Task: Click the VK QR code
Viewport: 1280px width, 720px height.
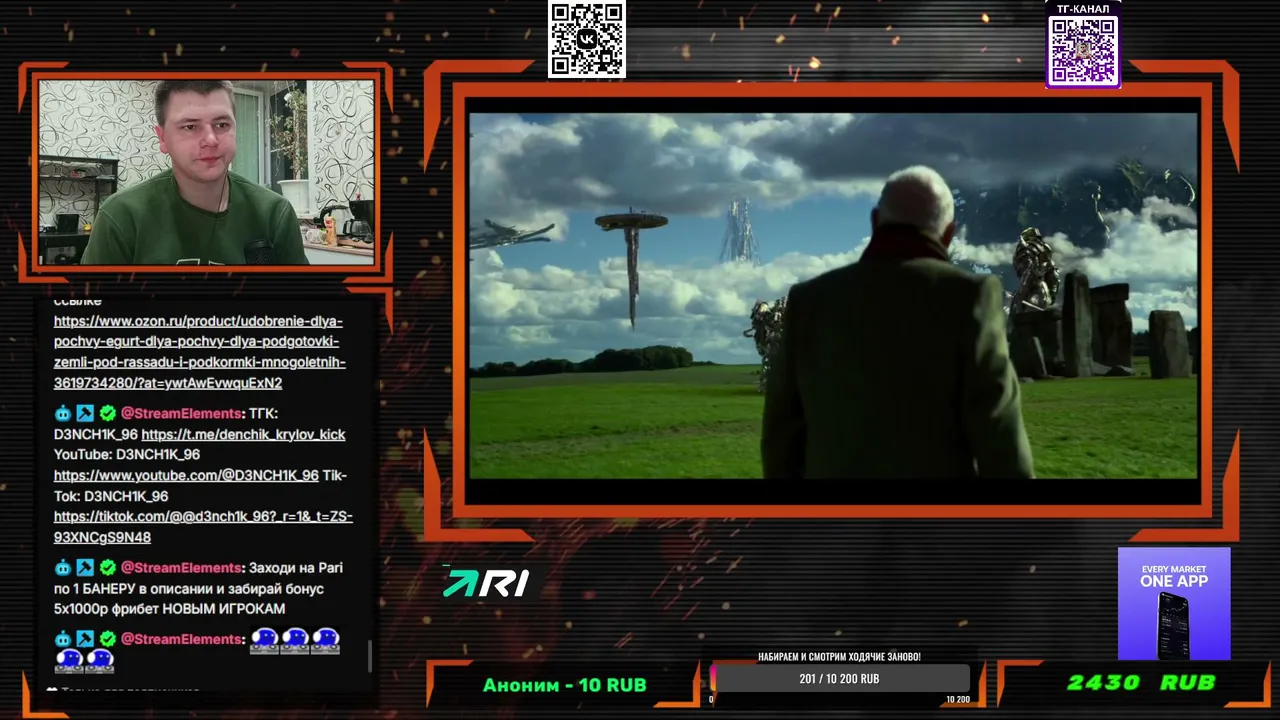Action: click(x=587, y=39)
